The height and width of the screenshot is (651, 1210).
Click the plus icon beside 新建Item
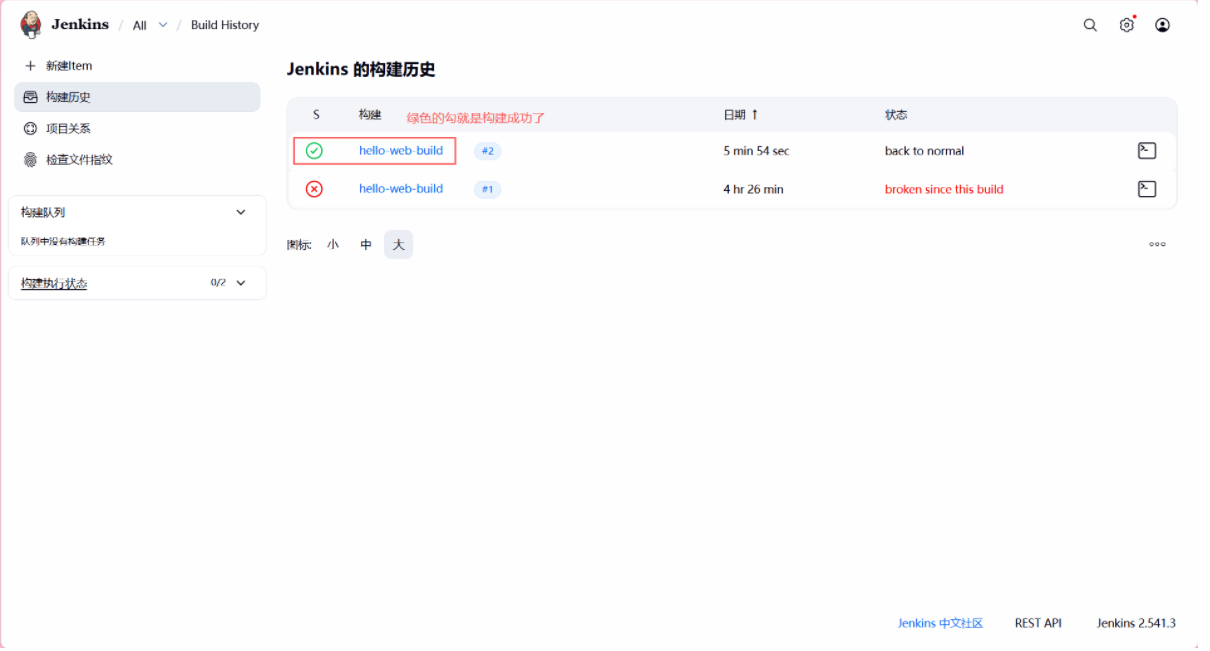click(x=30, y=66)
